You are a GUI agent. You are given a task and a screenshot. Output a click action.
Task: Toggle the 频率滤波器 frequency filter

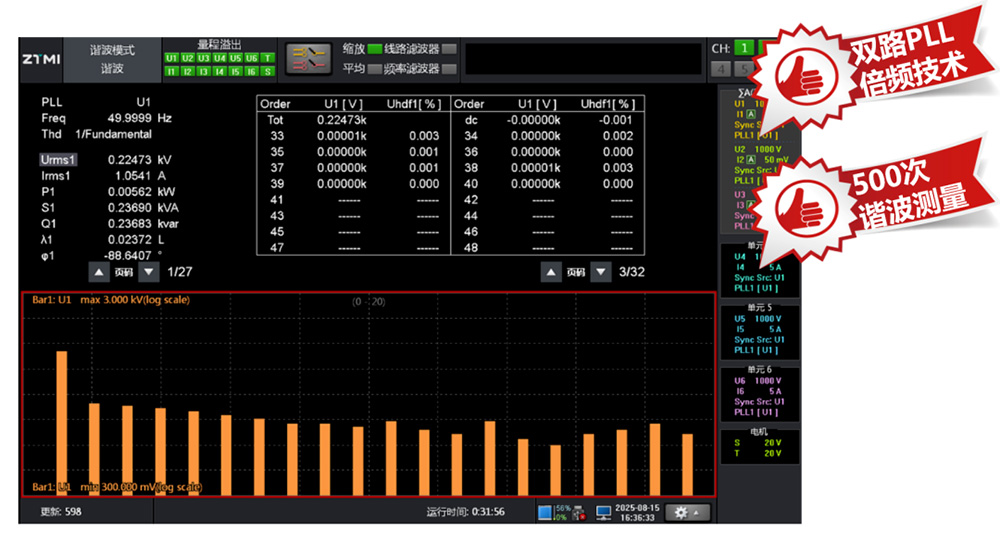[449, 69]
